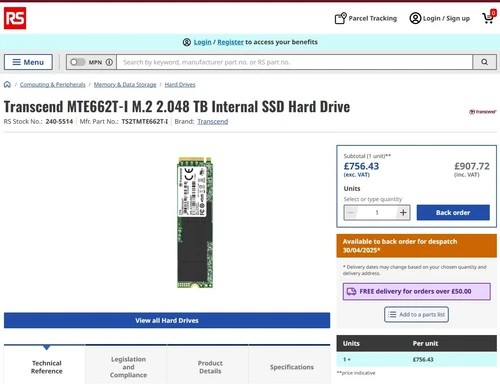Click the MPN info icon
500x384 pixels.
click(x=109, y=62)
